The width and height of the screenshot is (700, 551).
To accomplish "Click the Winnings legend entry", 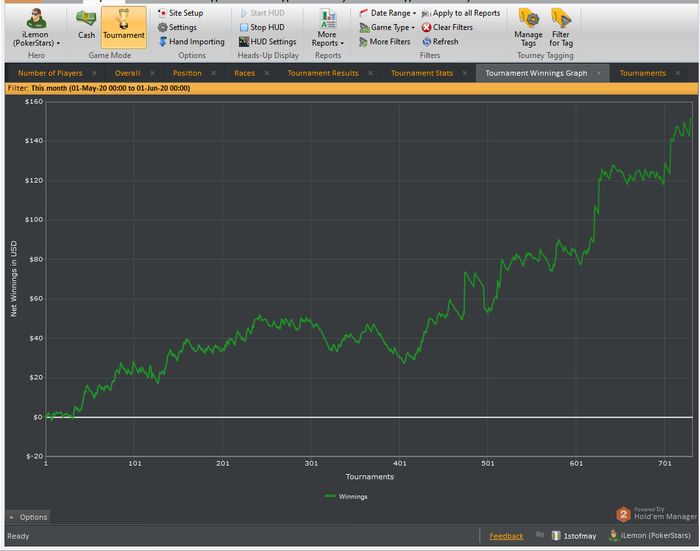I will point(347,495).
